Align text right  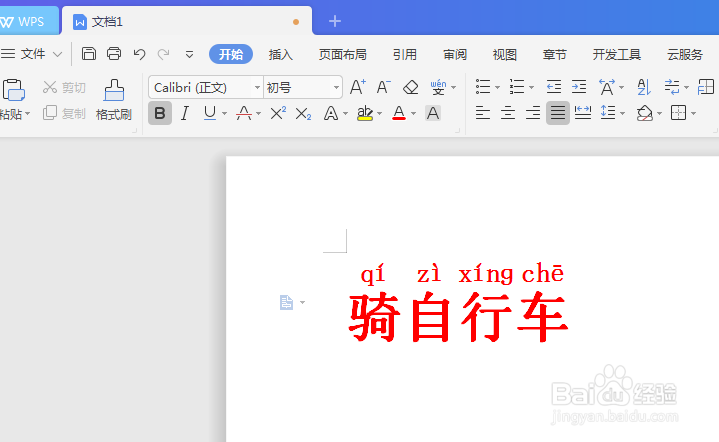pos(533,113)
